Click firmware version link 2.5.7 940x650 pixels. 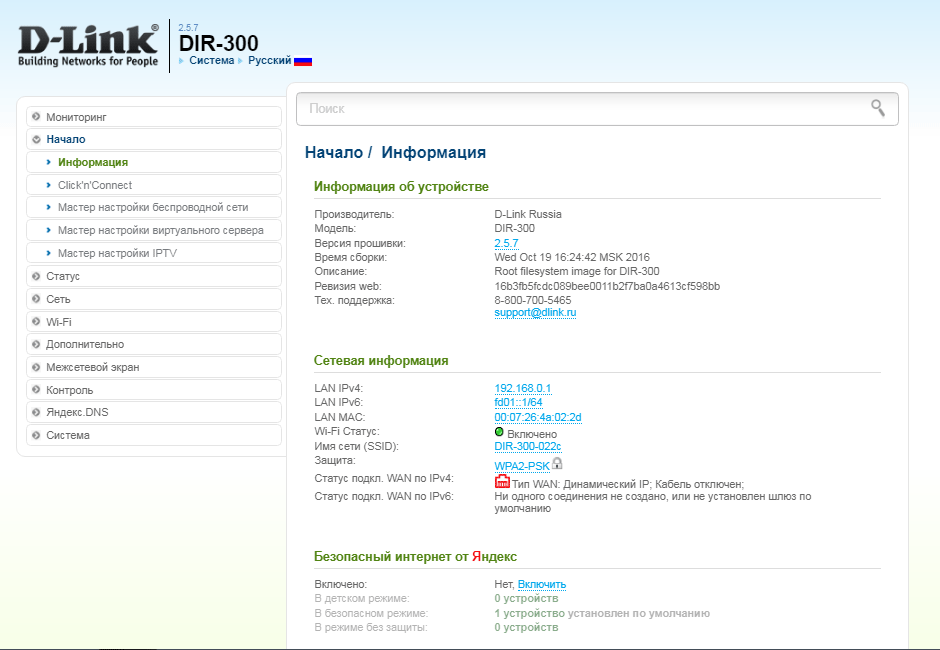(507, 243)
